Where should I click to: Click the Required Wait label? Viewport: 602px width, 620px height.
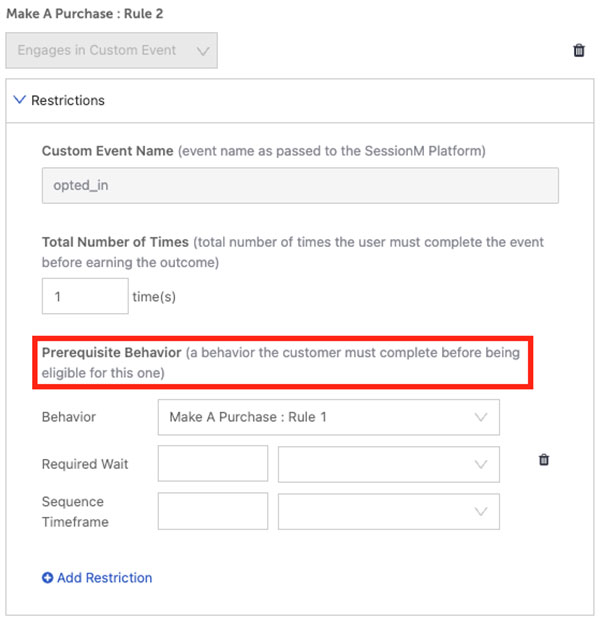[85, 464]
